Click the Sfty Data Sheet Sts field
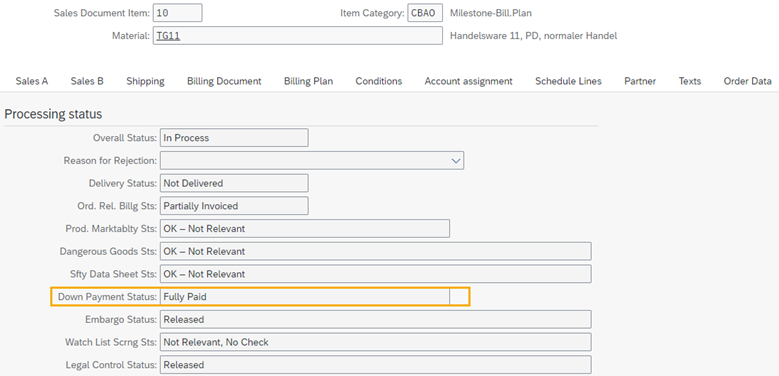Viewport: 779px width, 376px height. tap(376, 274)
